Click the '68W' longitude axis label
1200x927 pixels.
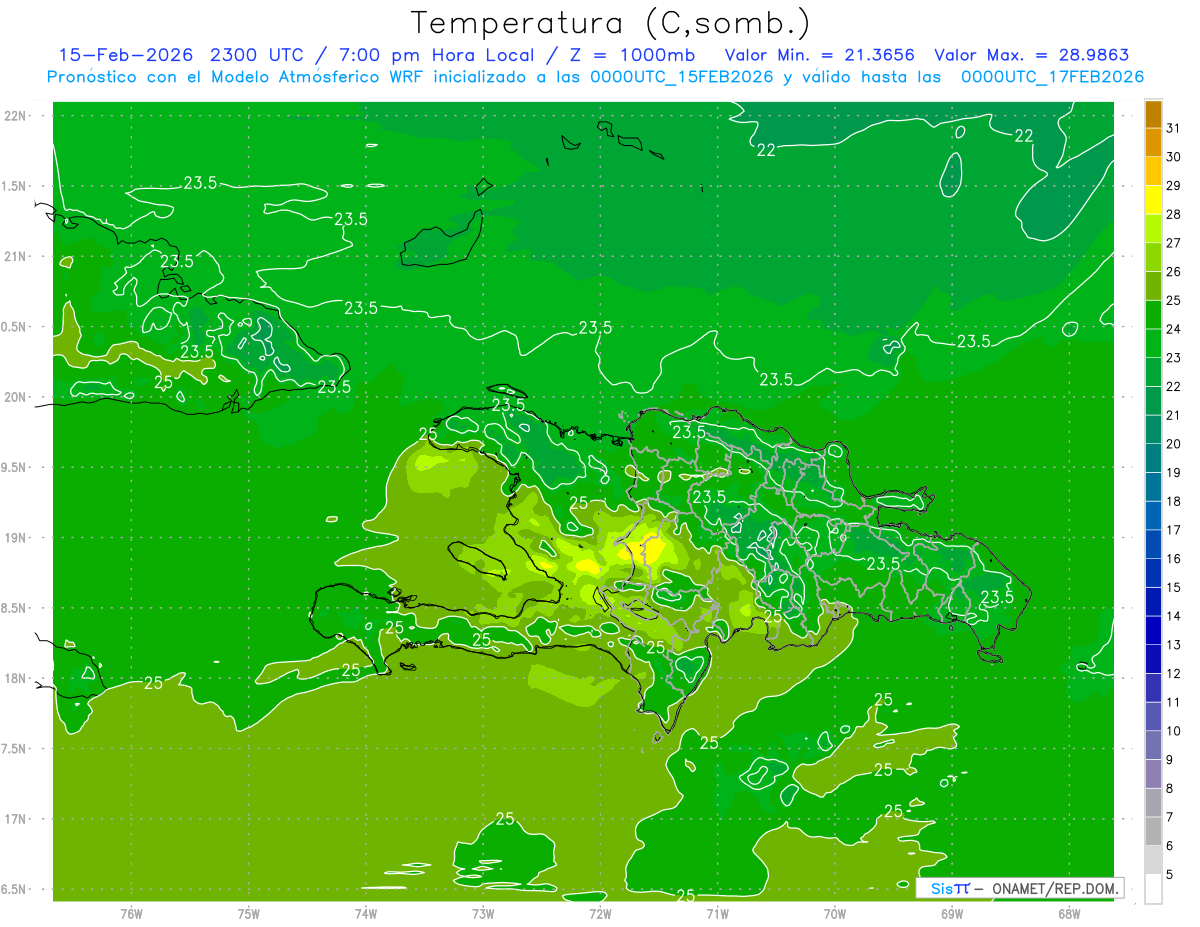tap(1069, 914)
